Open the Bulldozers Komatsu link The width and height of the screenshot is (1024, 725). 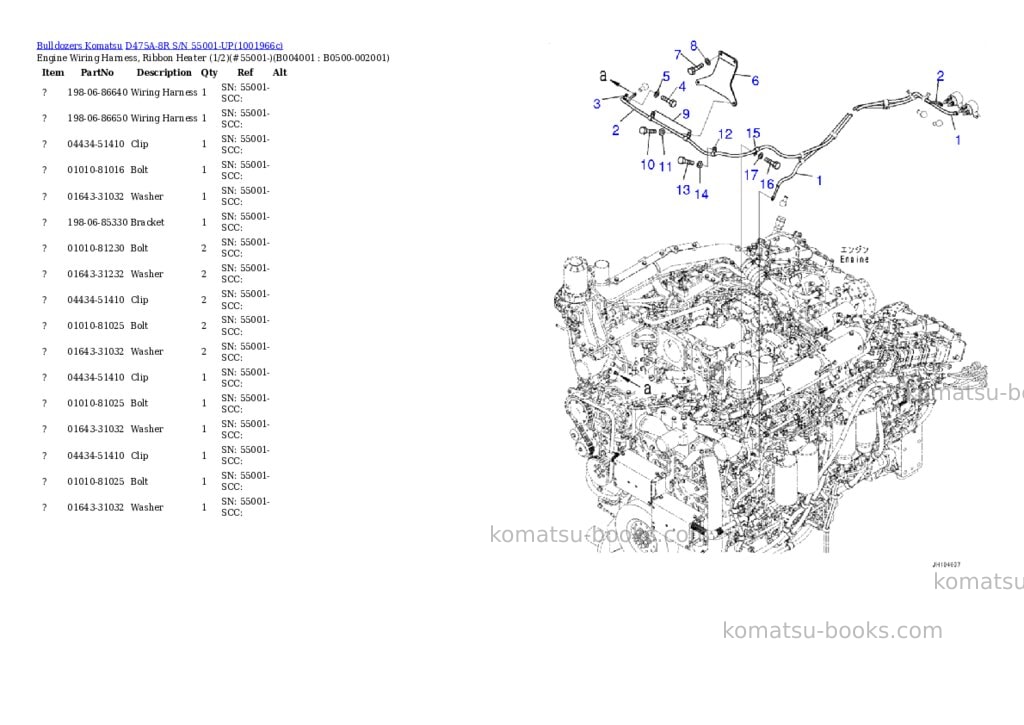tap(79, 46)
